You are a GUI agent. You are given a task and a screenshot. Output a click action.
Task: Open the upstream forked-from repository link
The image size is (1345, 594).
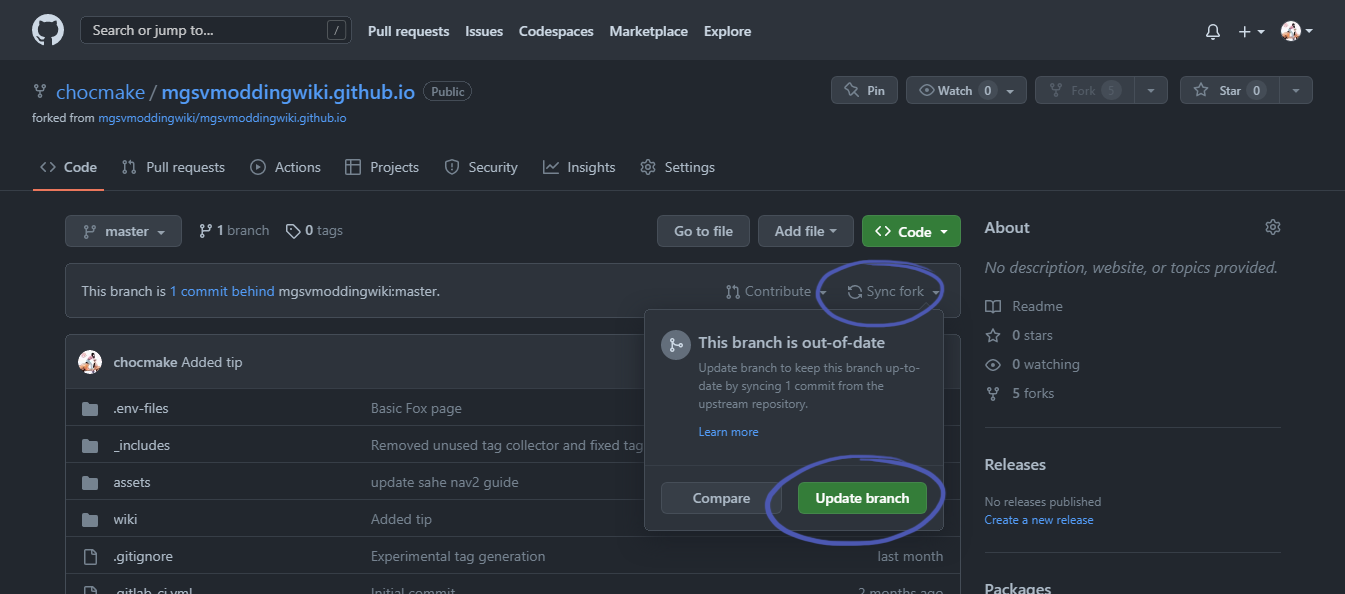point(222,118)
